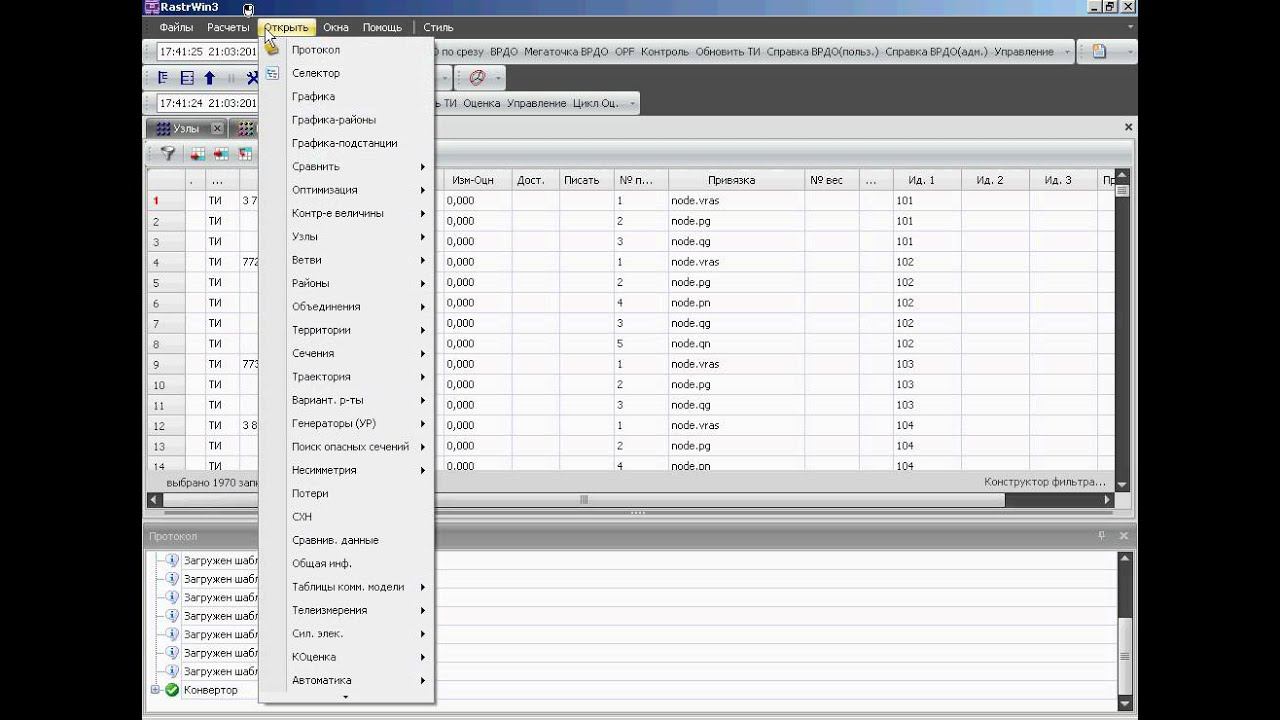
Task: Open the Окна menu
Action: pyautogui.click(x=336, y=27)
